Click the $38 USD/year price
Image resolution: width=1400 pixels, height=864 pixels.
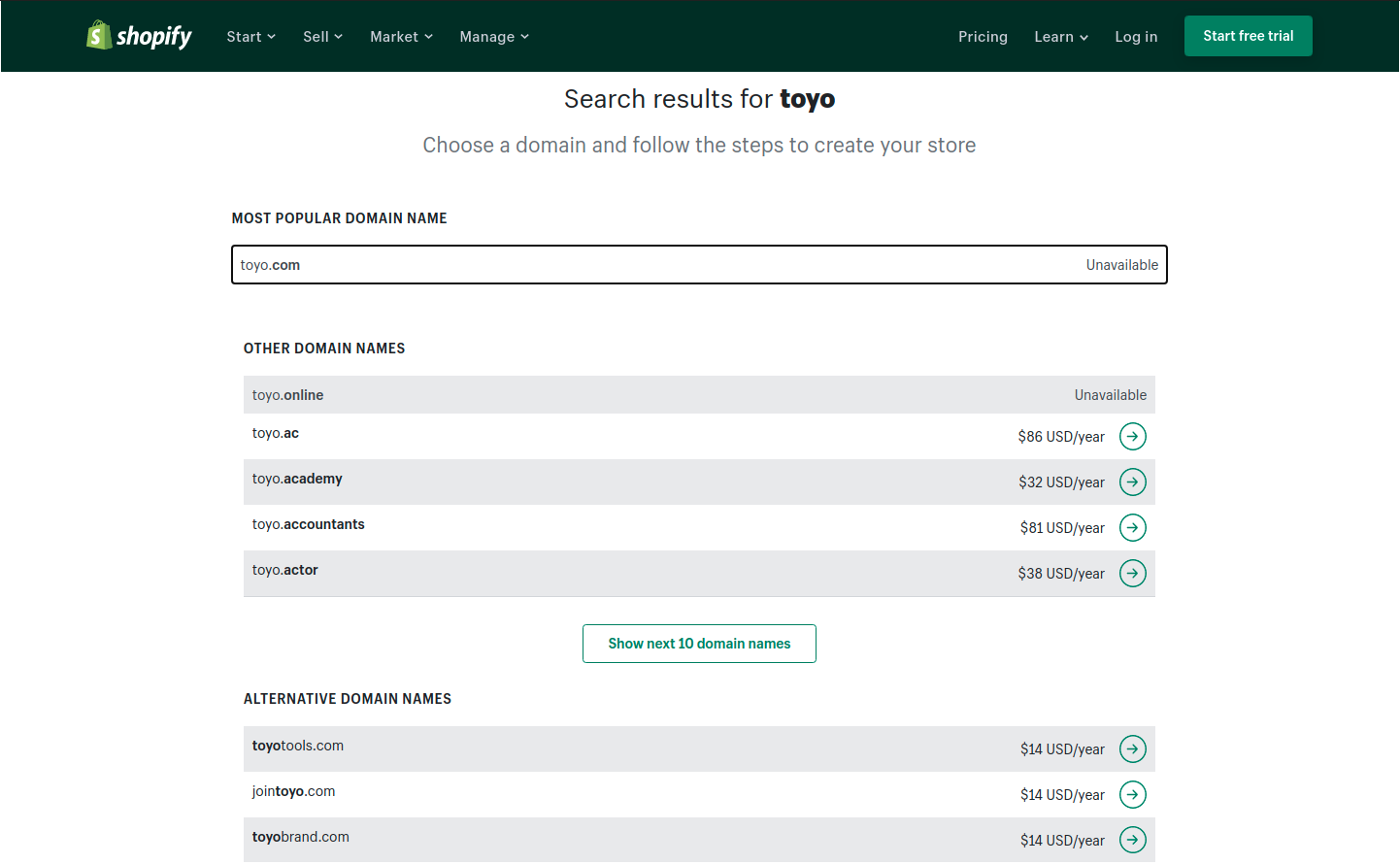(x=1061, y=574)
